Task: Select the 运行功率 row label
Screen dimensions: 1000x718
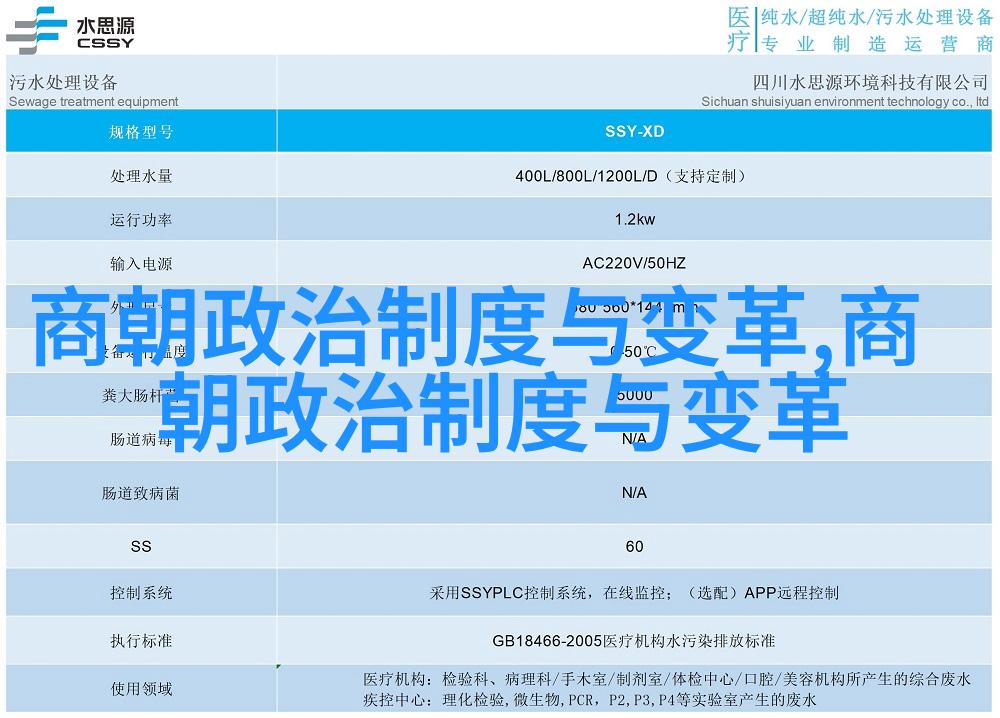Action: point(141,220)
